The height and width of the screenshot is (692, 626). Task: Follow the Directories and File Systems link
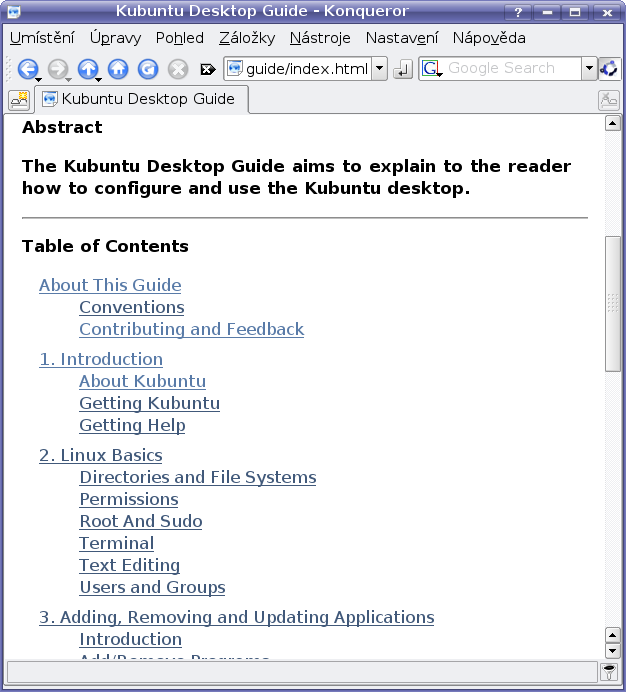pyautogui.click(x=197, y=477)
